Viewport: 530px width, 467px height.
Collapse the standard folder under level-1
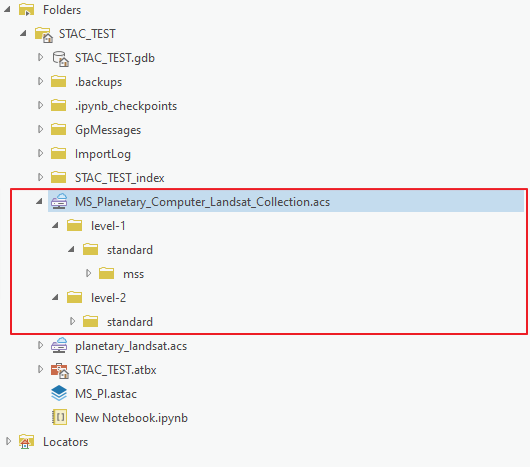[71, 250]
